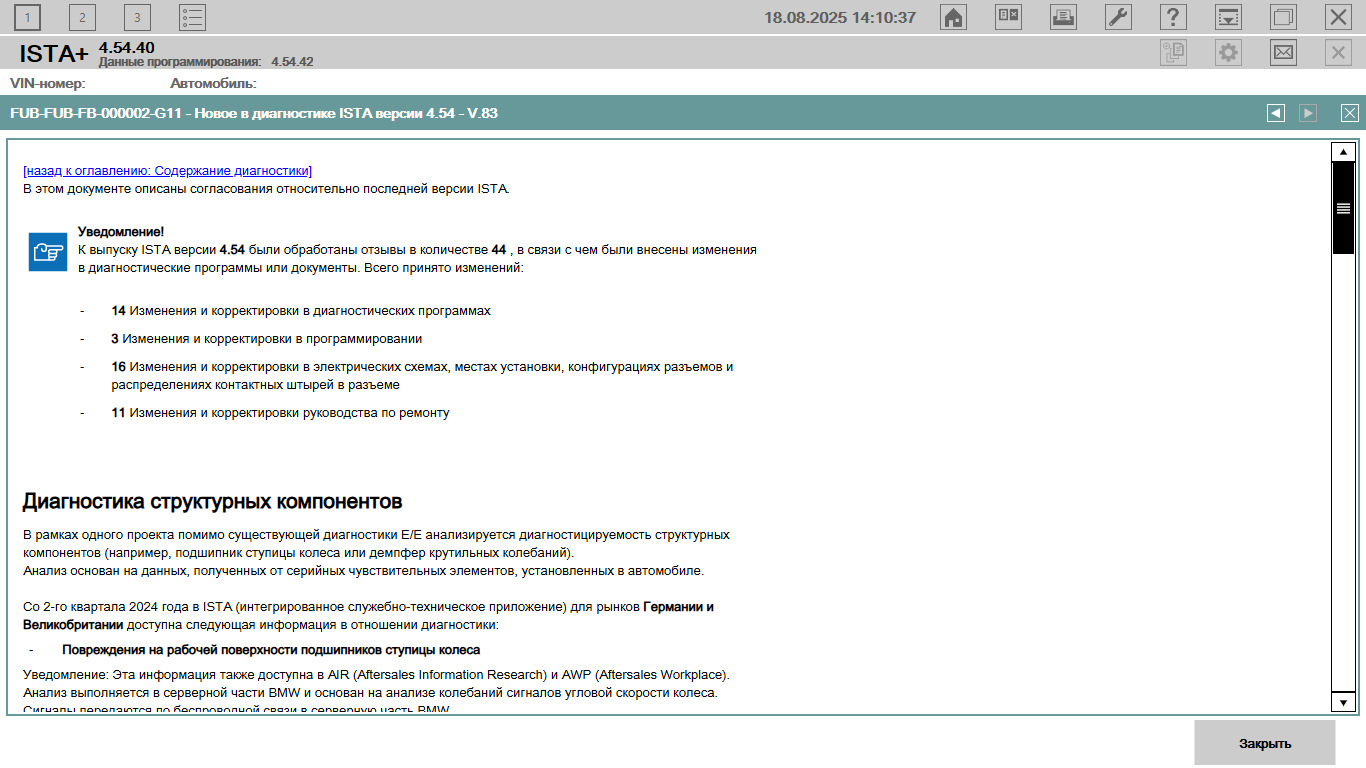Screen dimensions: 1366x768
Task: Click the grayed X below the top bar
Action: pos(1338,53)
